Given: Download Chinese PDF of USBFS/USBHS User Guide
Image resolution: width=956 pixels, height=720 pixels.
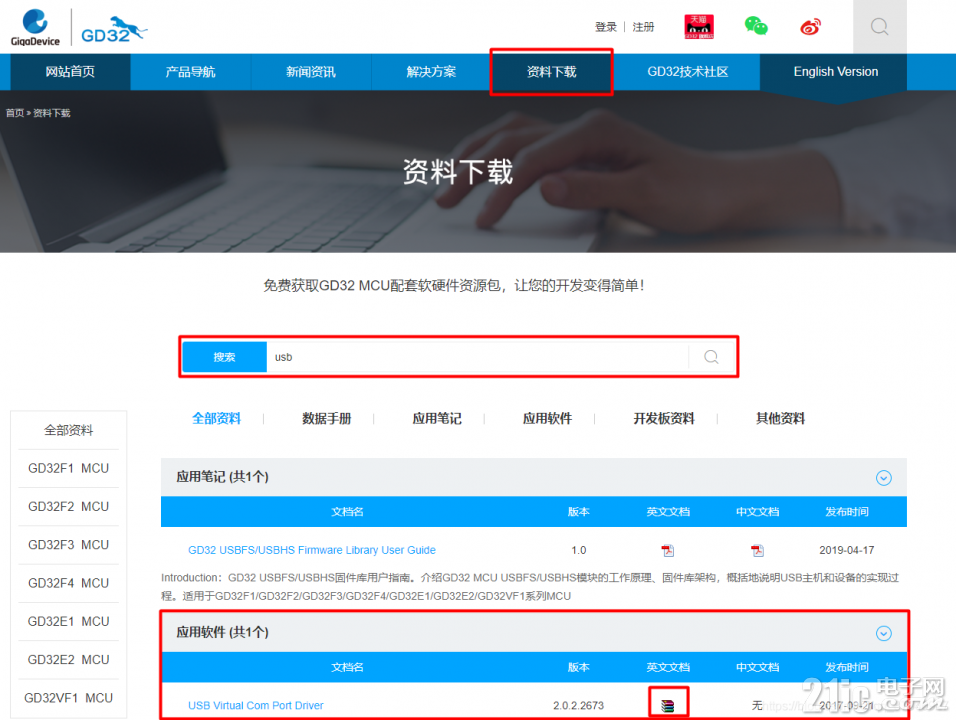Looking at the screenshot, I should (757, 551).
